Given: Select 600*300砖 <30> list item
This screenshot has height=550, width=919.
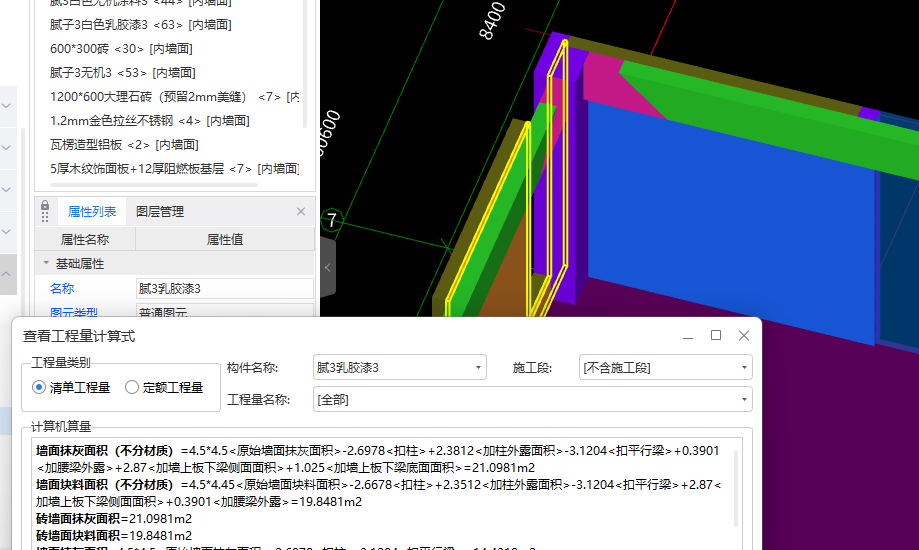Looking at the screenshot, I should (121, 49).
